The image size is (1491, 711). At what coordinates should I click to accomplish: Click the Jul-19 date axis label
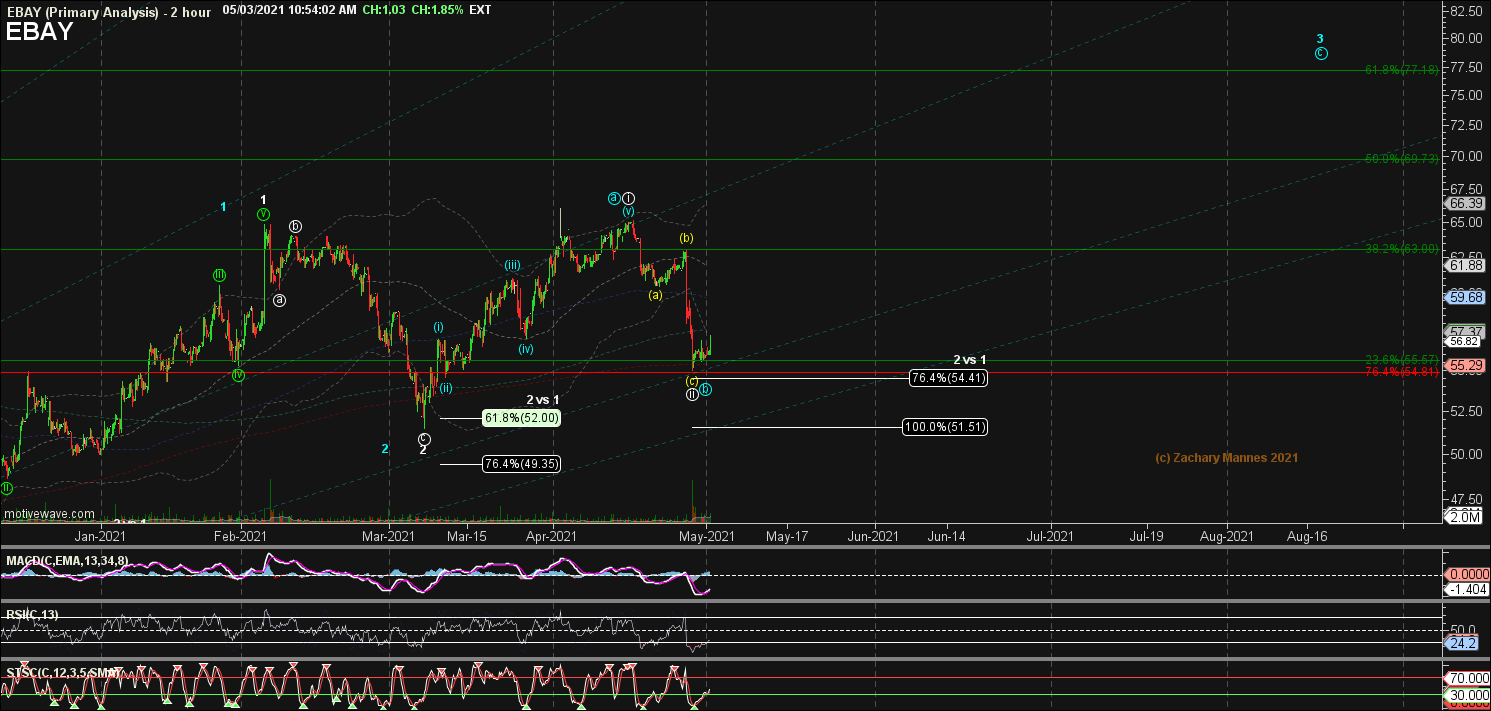pos(1146,536)
